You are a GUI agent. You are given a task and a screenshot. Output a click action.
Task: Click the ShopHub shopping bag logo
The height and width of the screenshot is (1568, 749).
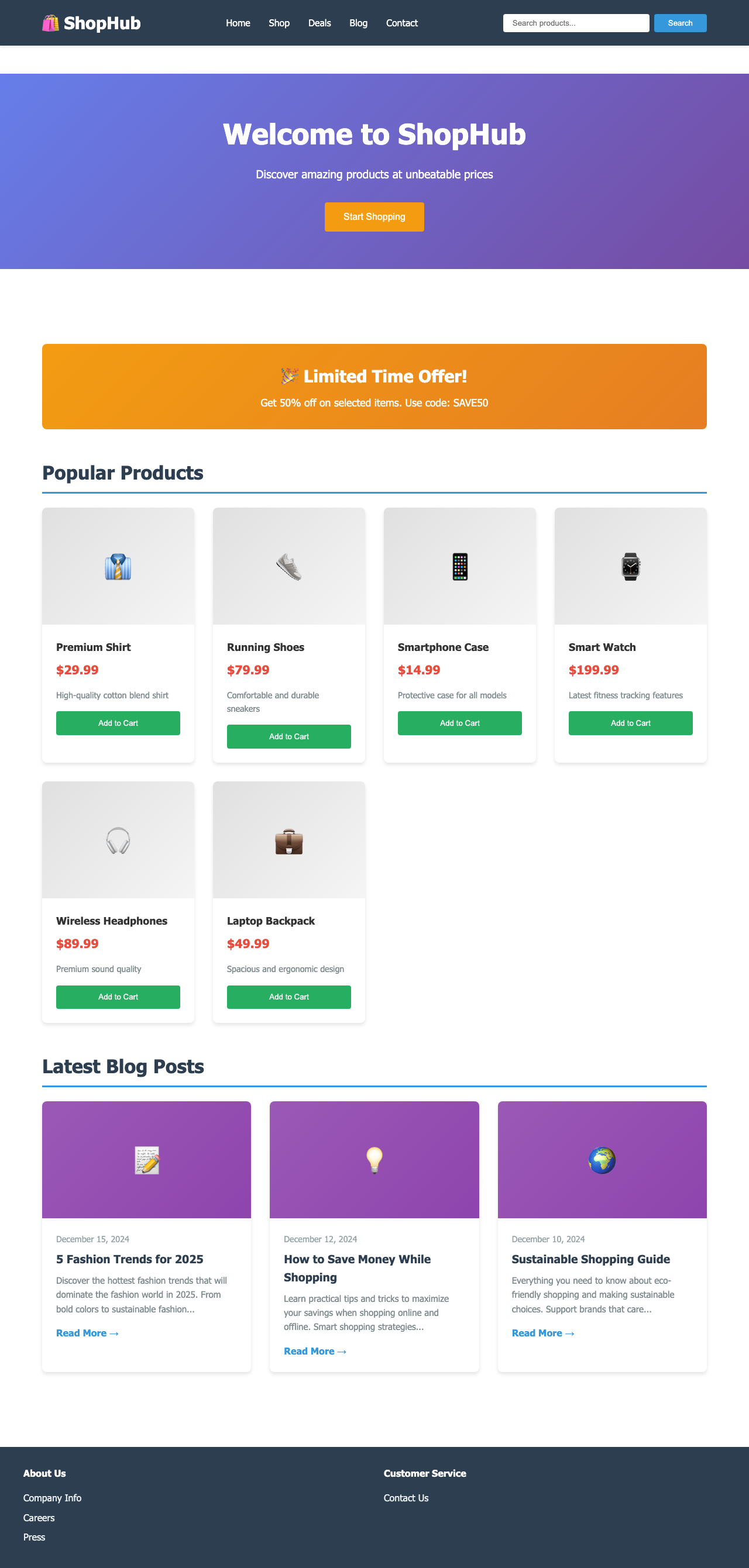pyautogui.click(x=51, y=23)
